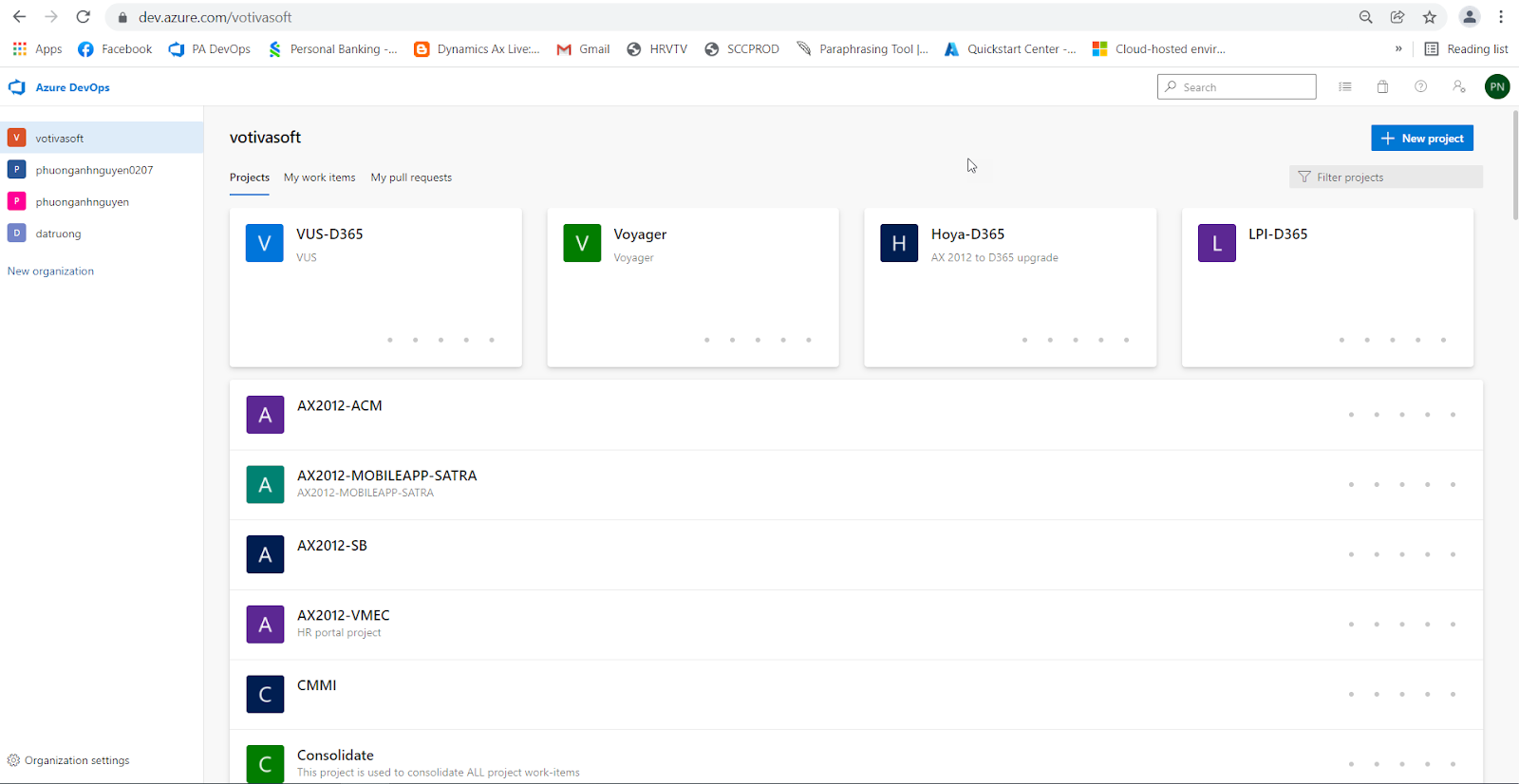This screenshot has height=784, width=1519.
Task: Select the pink phuonganhnguyen organization
Action: [x=102, y=201]
